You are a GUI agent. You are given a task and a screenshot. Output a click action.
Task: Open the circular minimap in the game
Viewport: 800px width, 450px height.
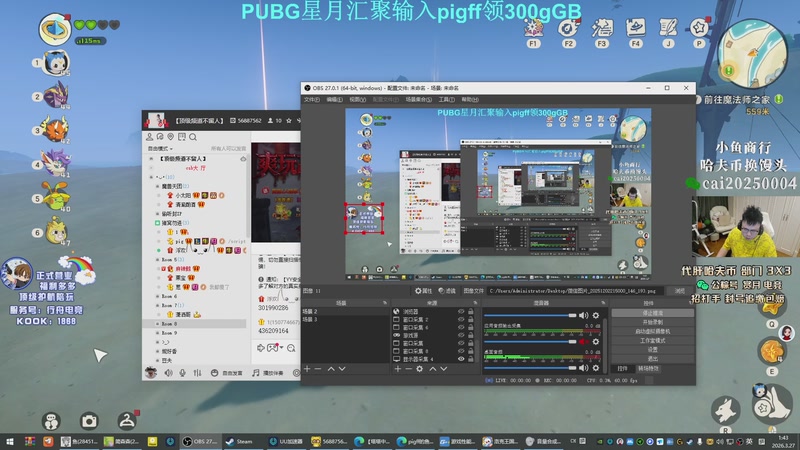pos(752,54)
